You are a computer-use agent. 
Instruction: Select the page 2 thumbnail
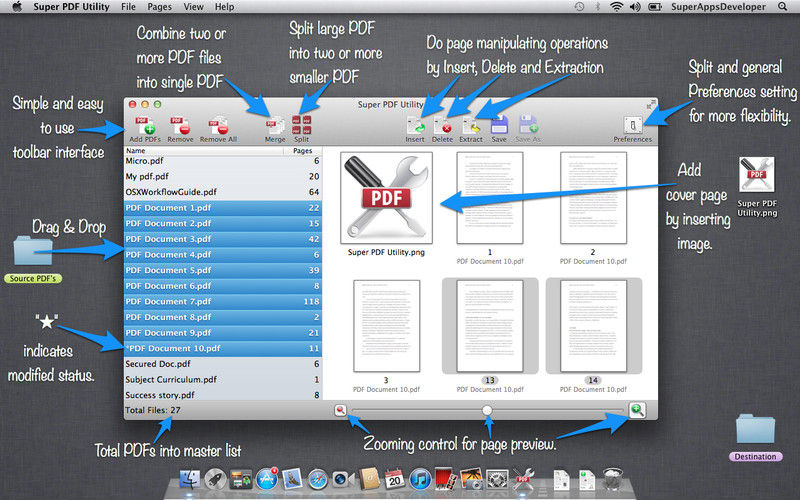coord(593,197)
